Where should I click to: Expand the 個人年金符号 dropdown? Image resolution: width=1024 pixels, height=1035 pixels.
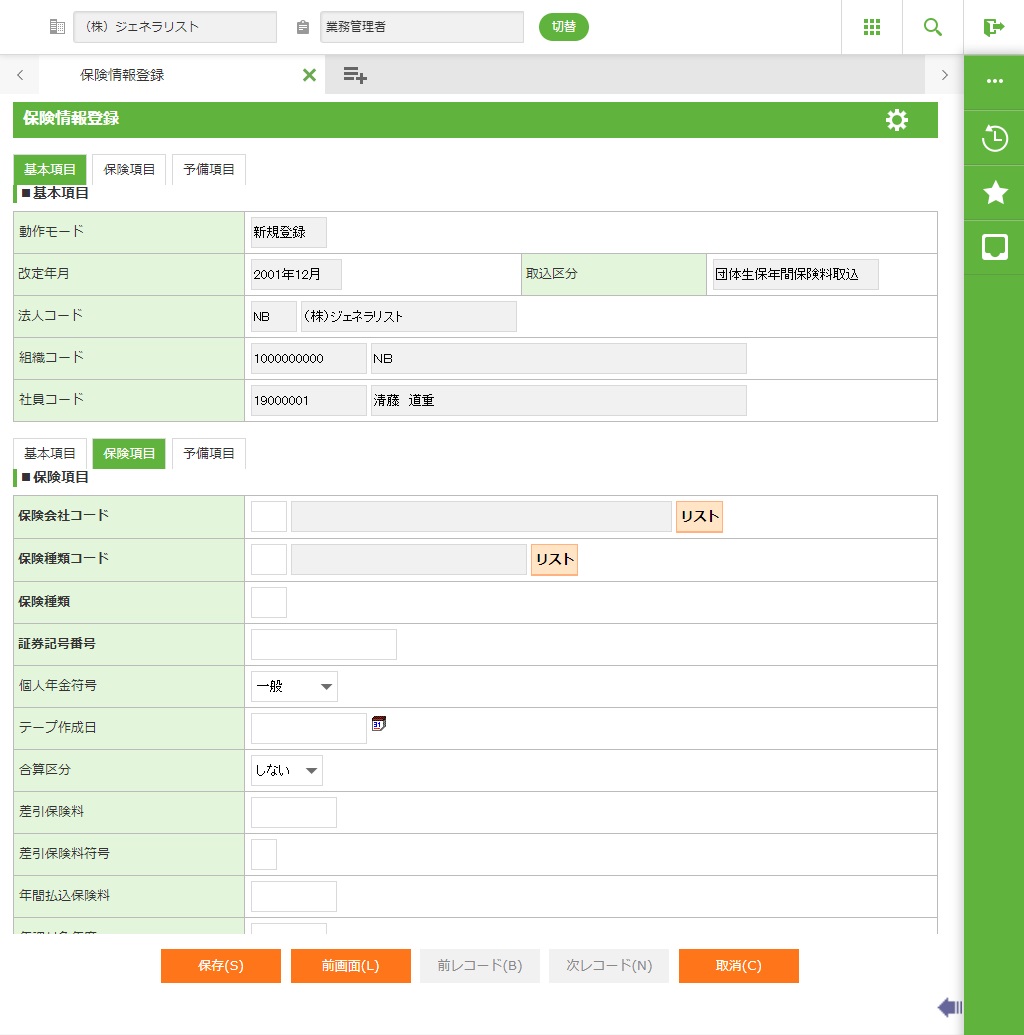pos(294,687)
